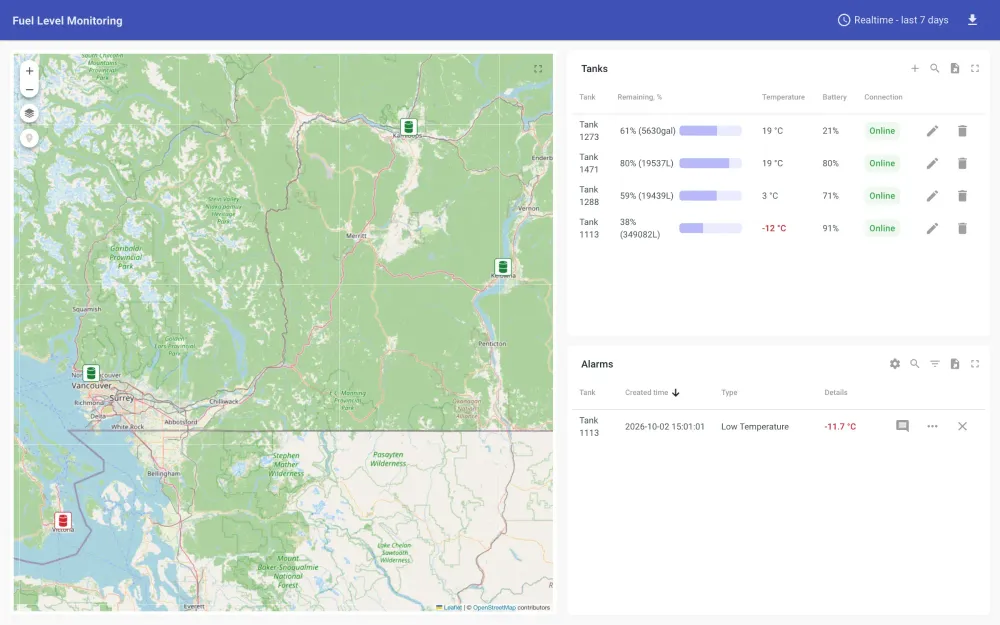This screenshot has height=625, width=1000.
Task: Sort tanks by Temperature column
Action: pos(783,97)
